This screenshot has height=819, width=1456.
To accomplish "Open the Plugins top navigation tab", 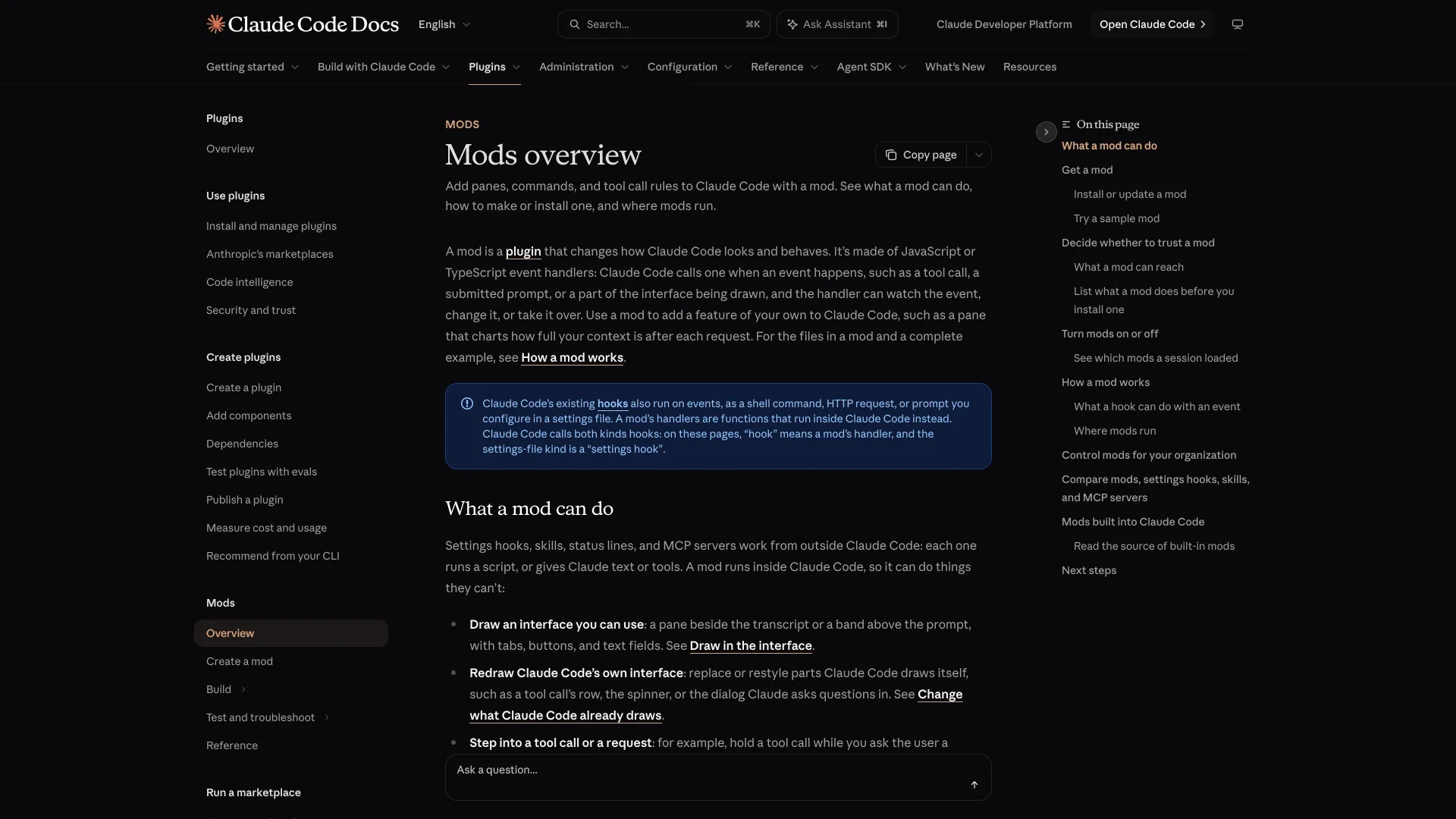I will pyautogui.click(x=494, y=67).
